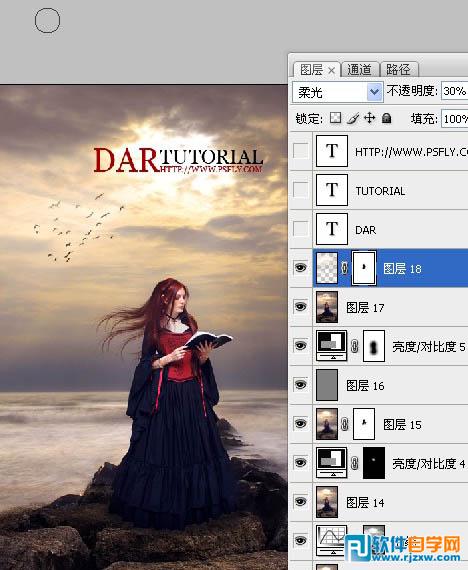Image resolution: width=468 pixels, height=570 pixels.
Task: Hide 亮度/对比度 4 adjustment layer
Action: [x=300, y=462]
